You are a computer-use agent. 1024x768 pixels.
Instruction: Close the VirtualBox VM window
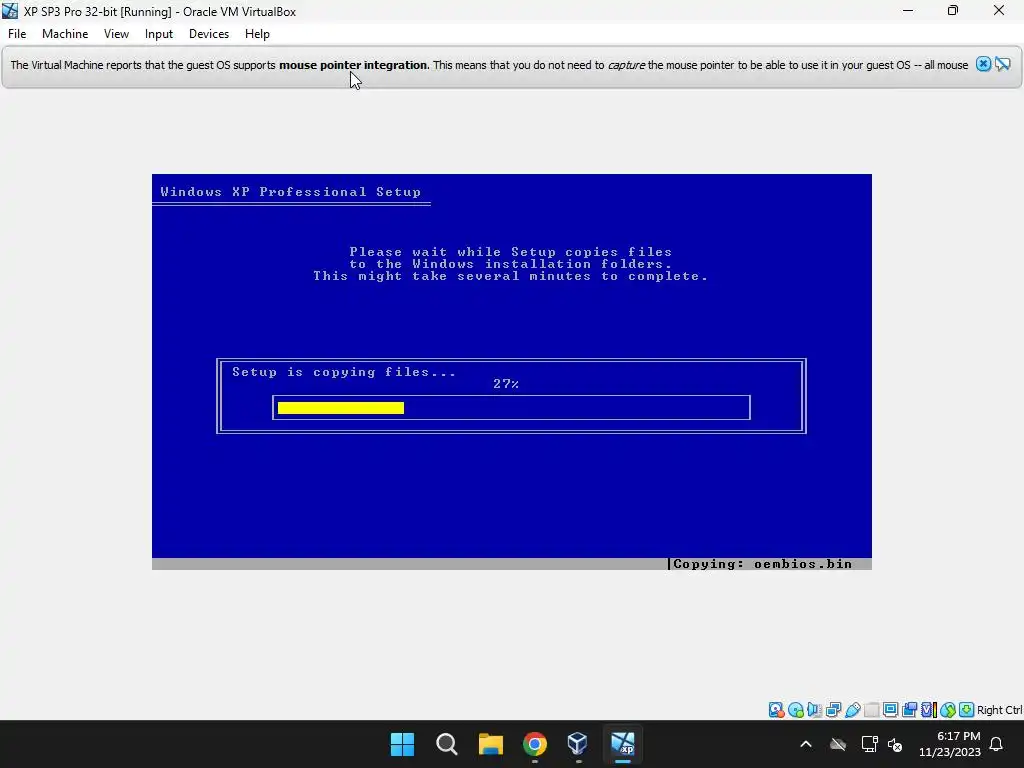pyautogui.click(x=999, y=11)
